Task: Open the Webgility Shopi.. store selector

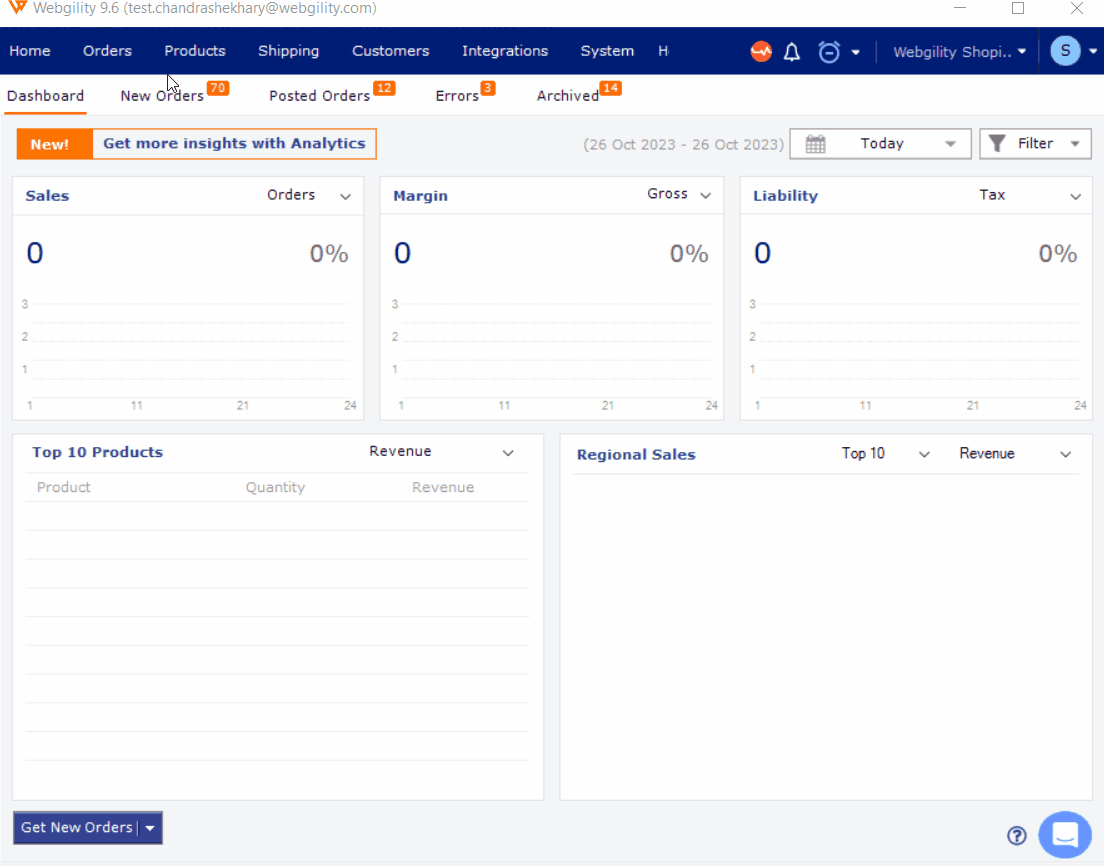Action: [959, 51]
